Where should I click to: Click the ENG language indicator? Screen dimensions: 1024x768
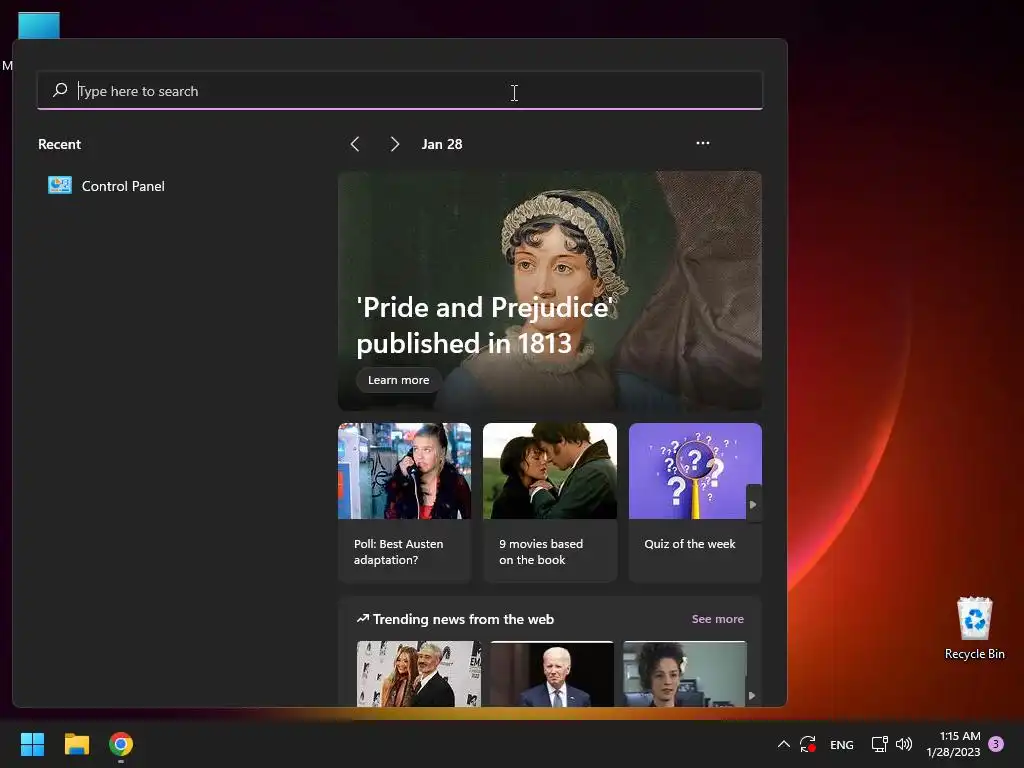[x=841, y=744]
